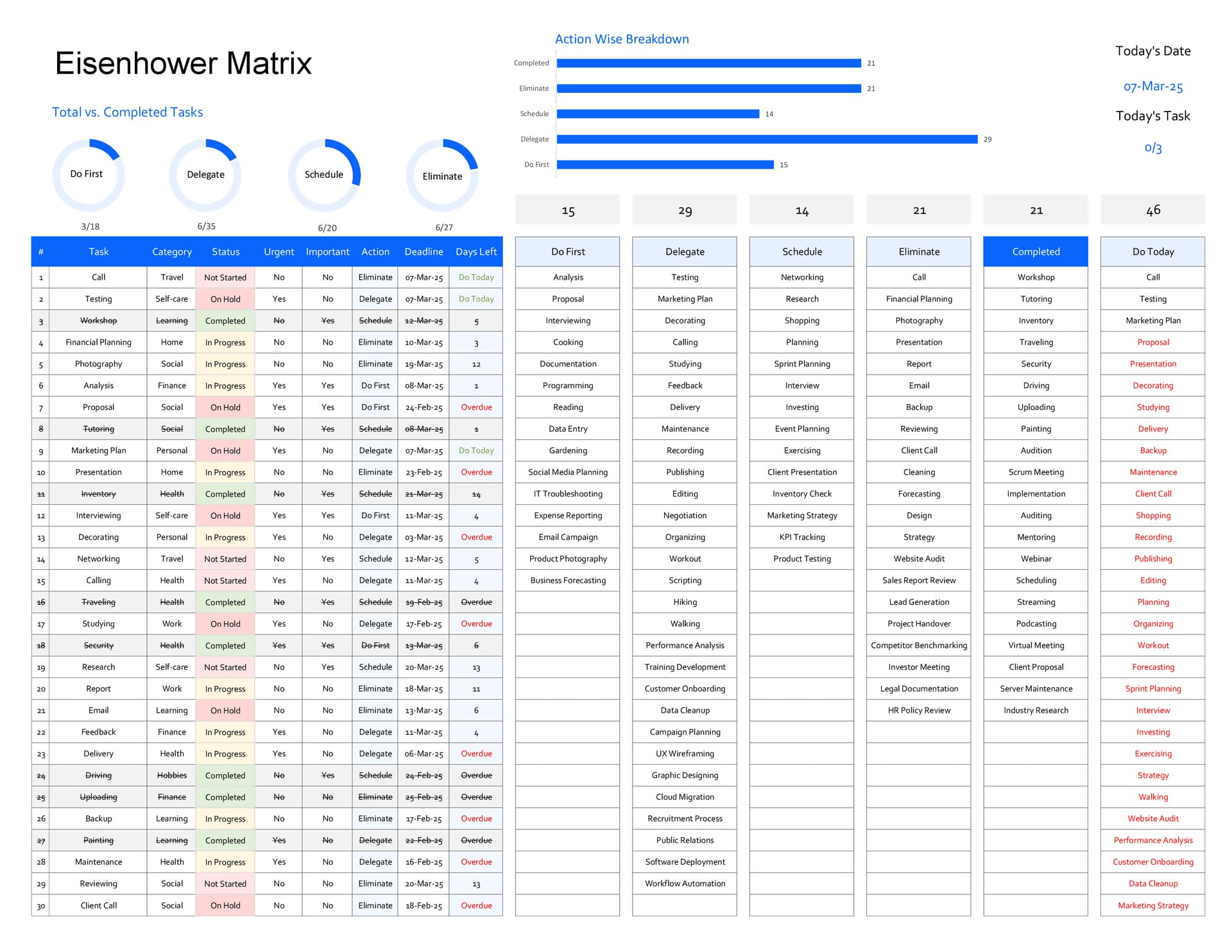Screen dimensions: 1232x952
Task: Select HR Policy Review in the Eliminate column
Action: point(918,710)
